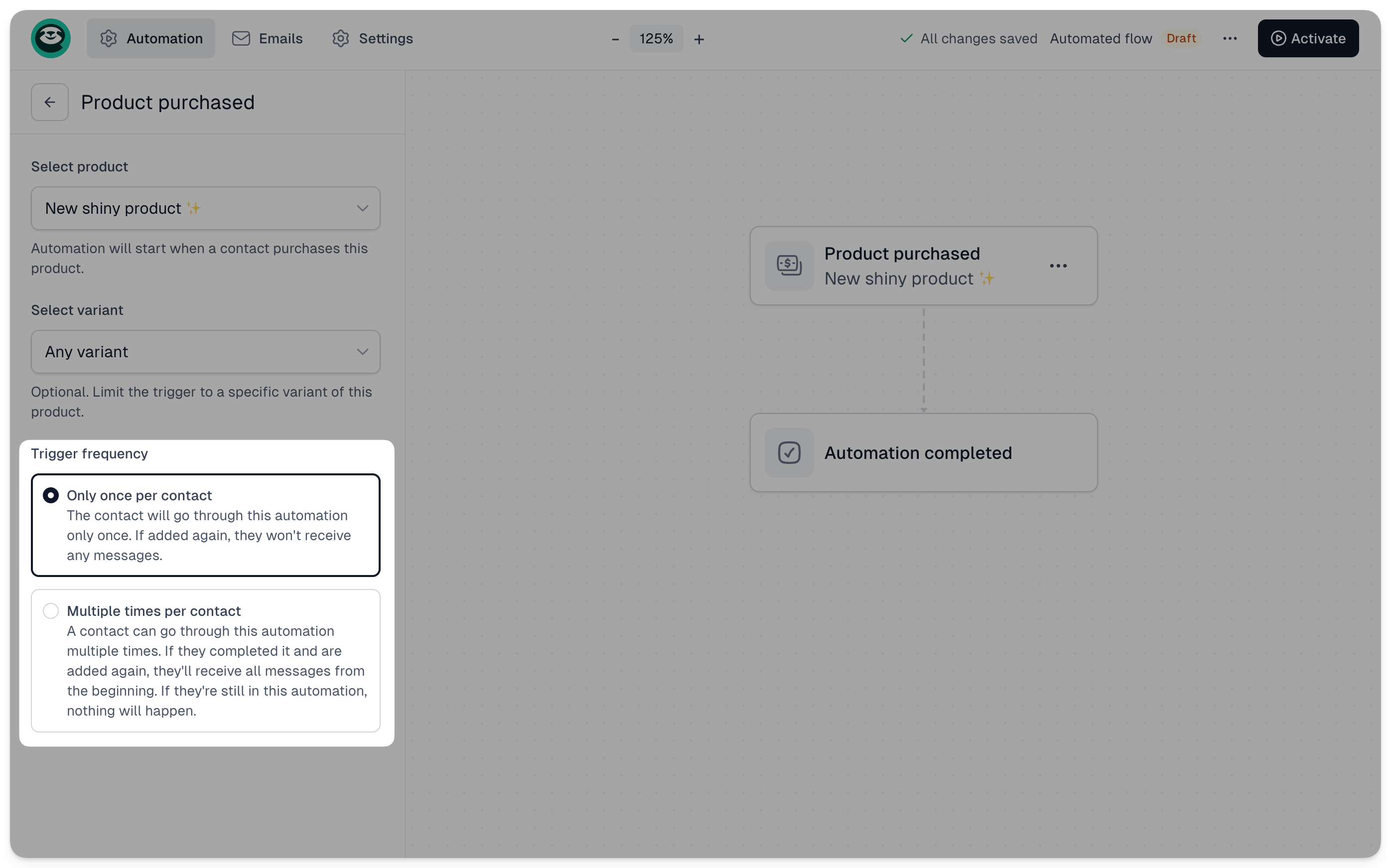This screenshot has width=1391, height=868.
Task: Open the Automation tab
Action: (x=151, y=38)
